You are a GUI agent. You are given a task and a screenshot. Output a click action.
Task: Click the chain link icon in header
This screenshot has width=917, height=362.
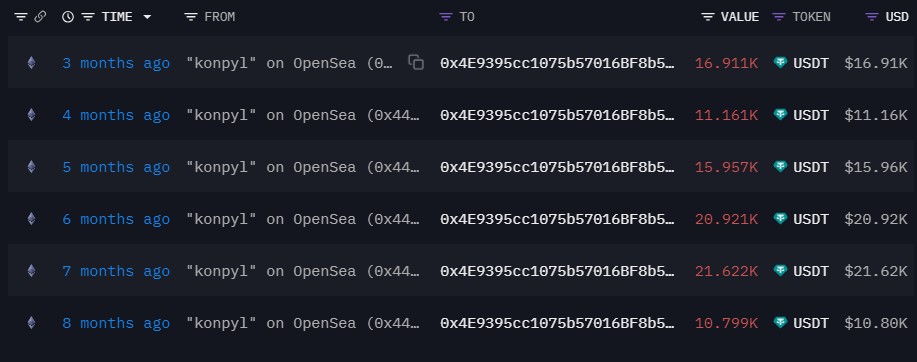click(x=40, y=17)
